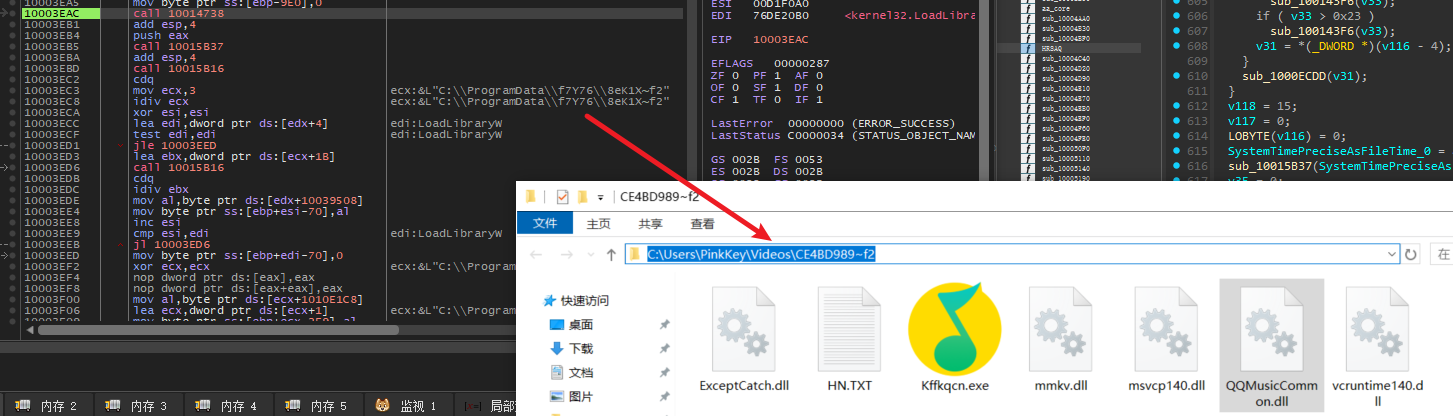
Task: Click the Explorer refresh button
Action: (1411, 255)
